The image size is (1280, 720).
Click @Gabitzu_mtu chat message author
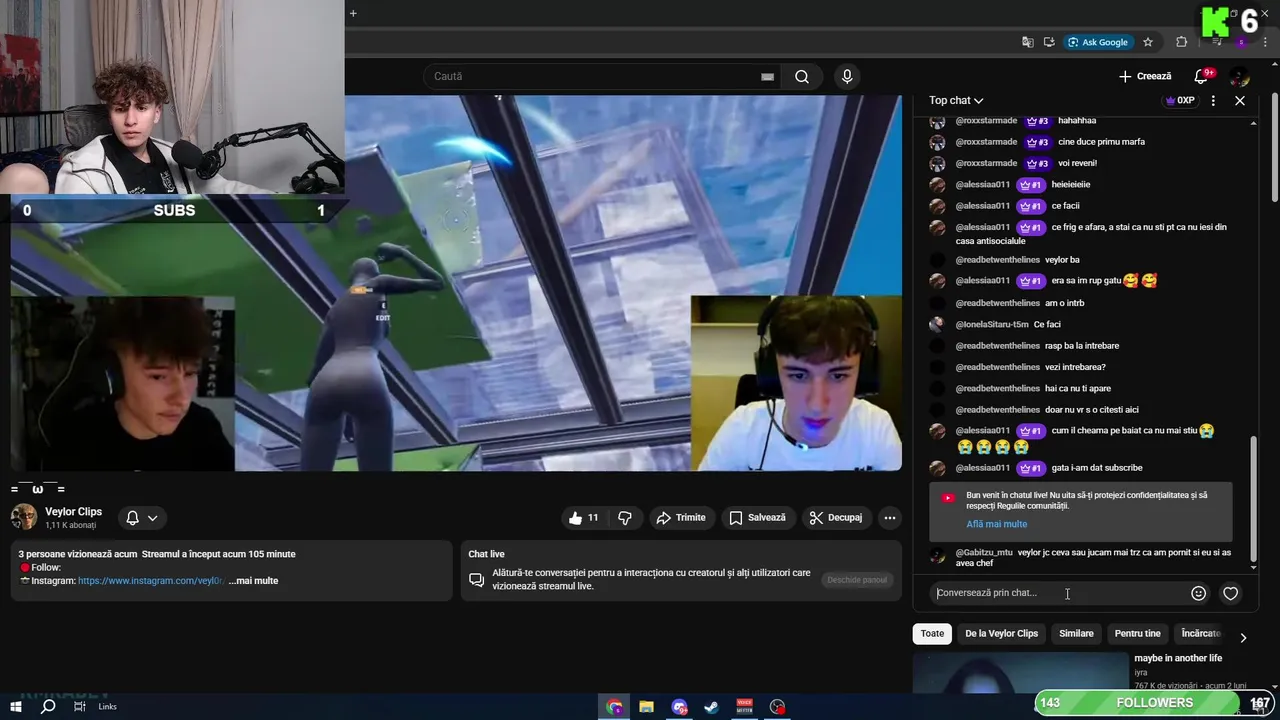[x=984, y=552]
